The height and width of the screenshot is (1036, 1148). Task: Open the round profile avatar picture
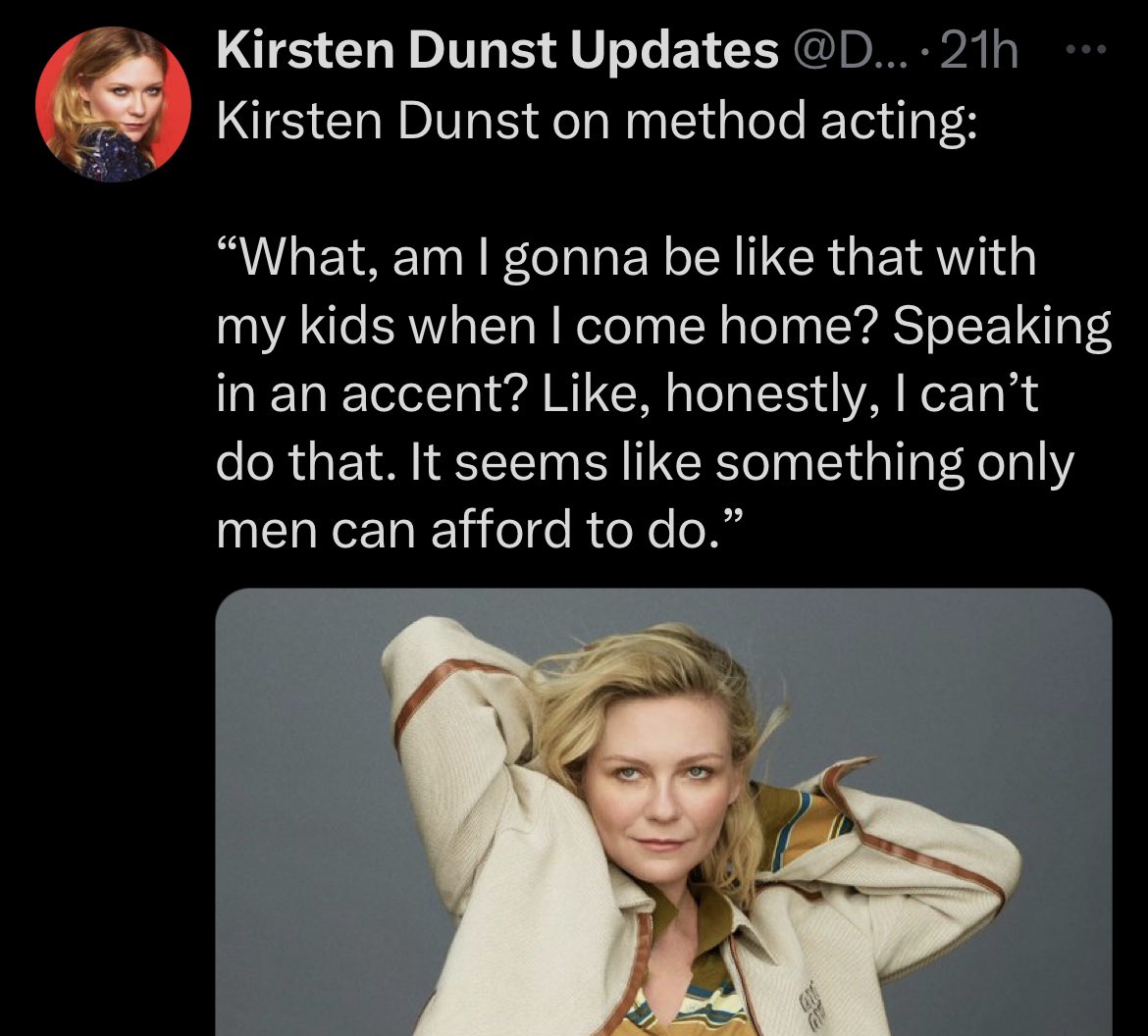pyautogui.click(x=113, y=104)
